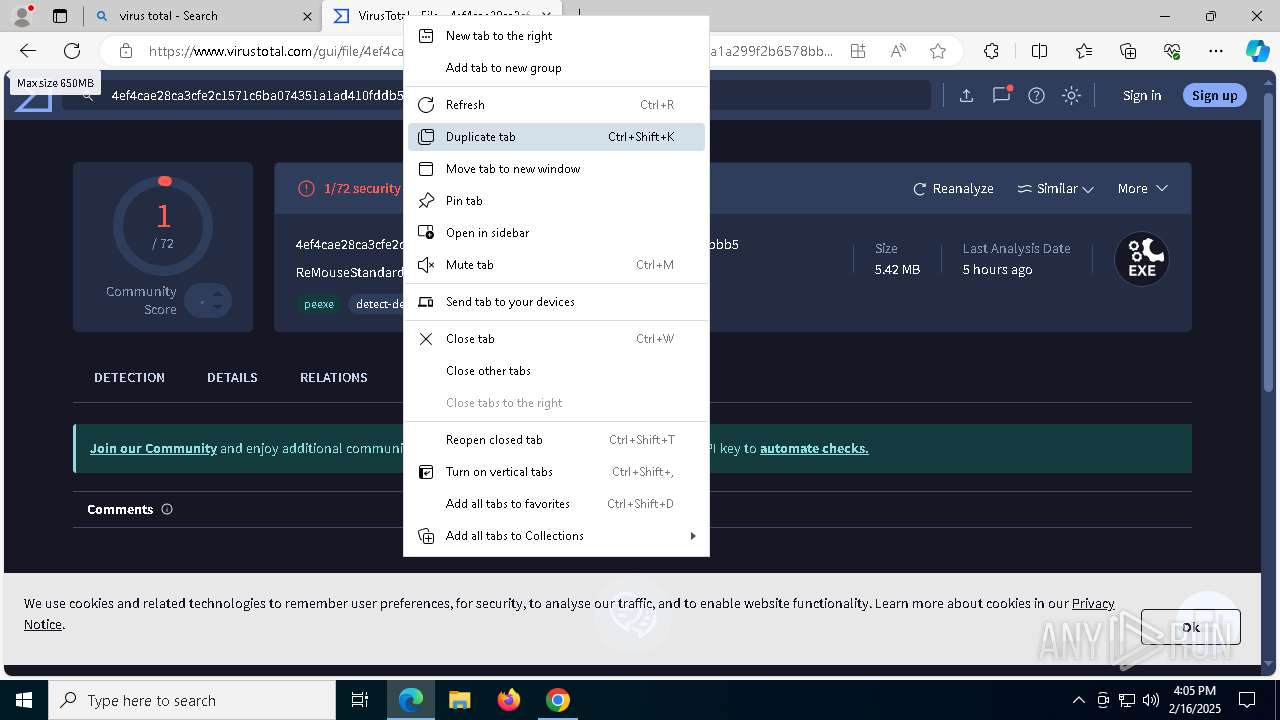The image size is (1280, 720).
Task: Click community score vote toggle
Action: click(x=208, y=301)
